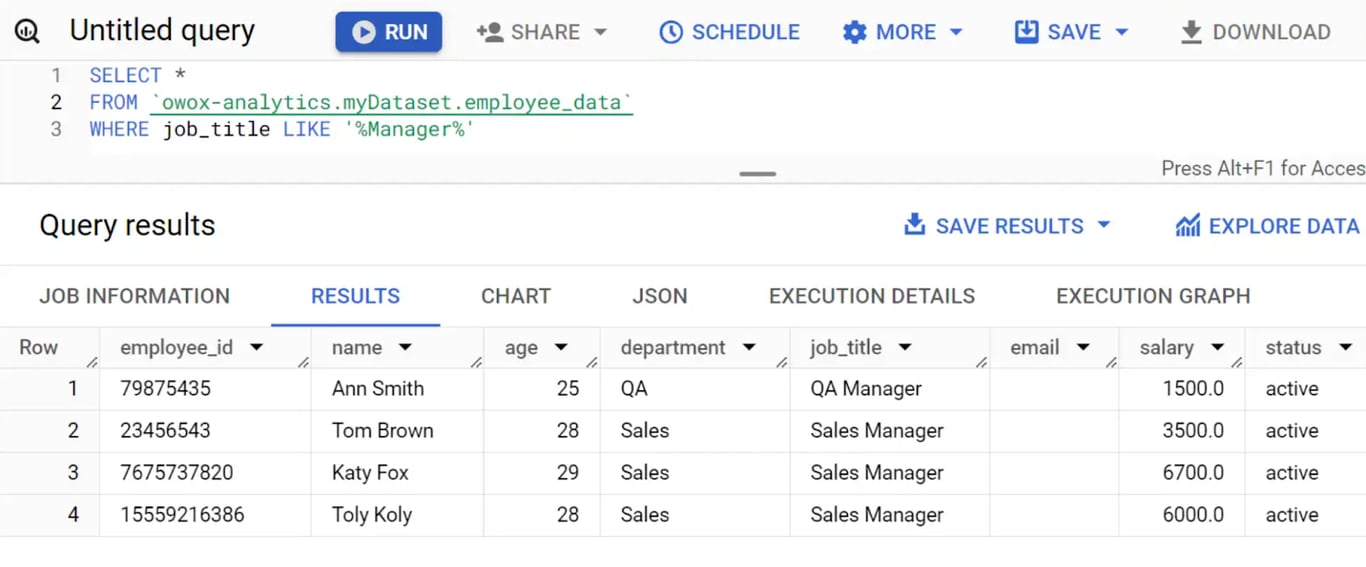Click the table reference owox-analytics.myDataset.employee_data
1366x567 pixels.
pos(392,102)
